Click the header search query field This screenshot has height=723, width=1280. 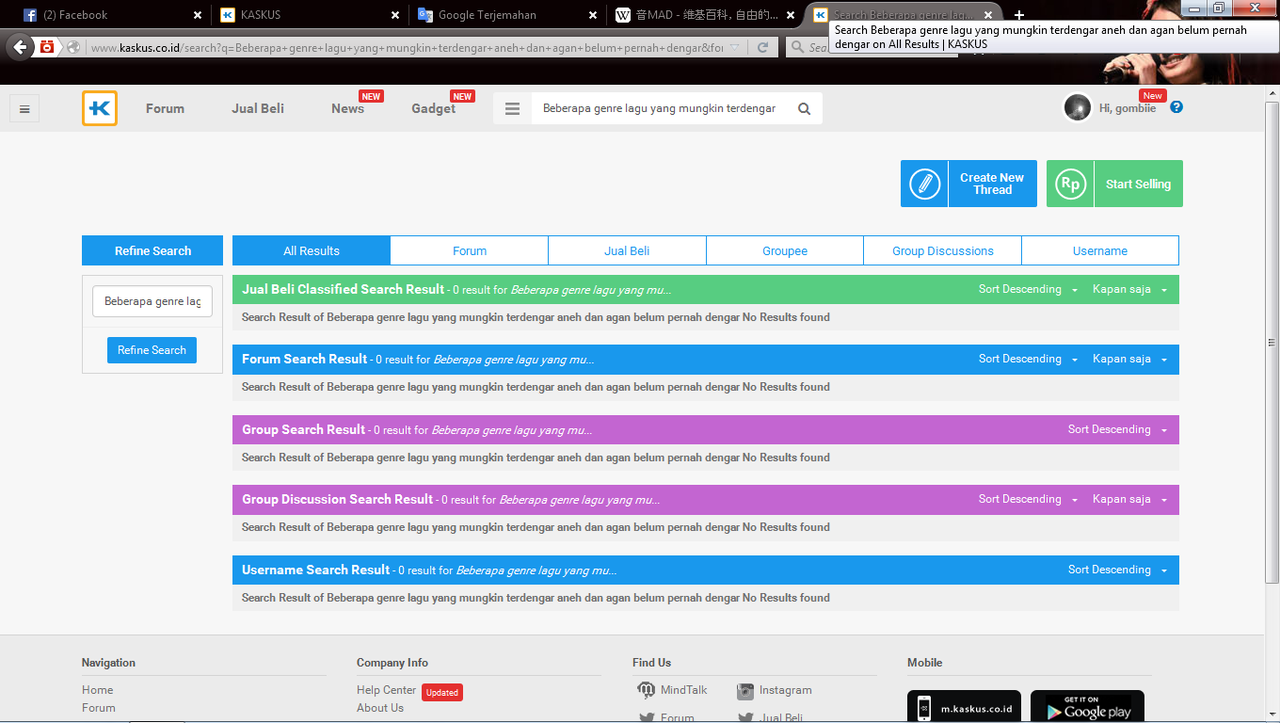660,109
